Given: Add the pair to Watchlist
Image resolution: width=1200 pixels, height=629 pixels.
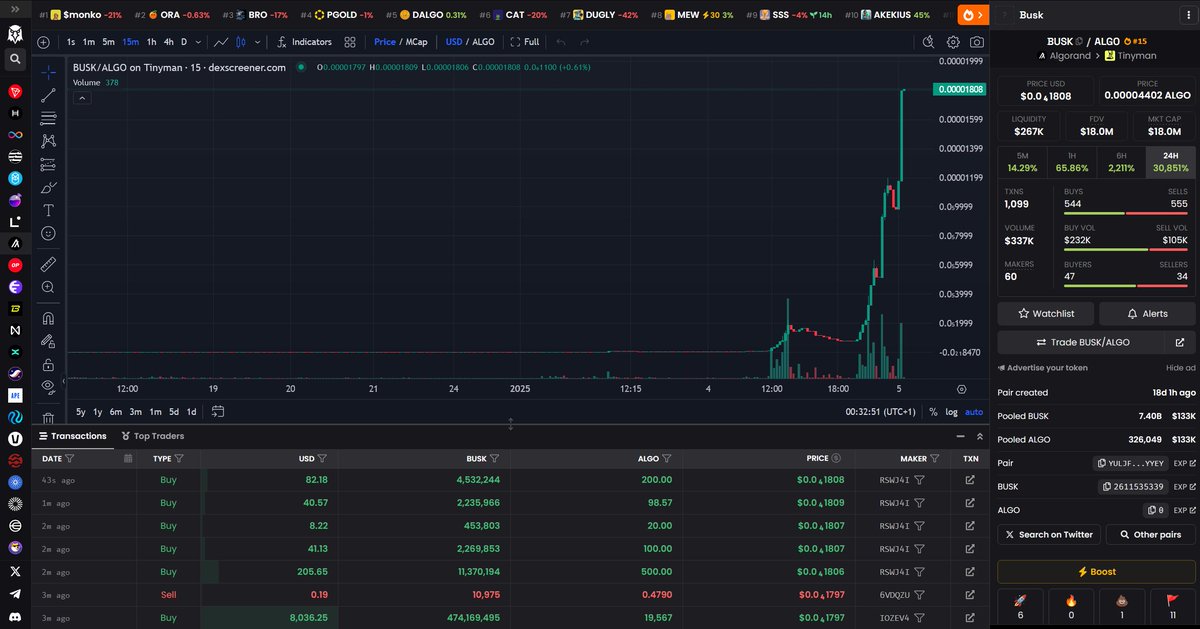Looking at the screenshot, I should [1046, 313].
